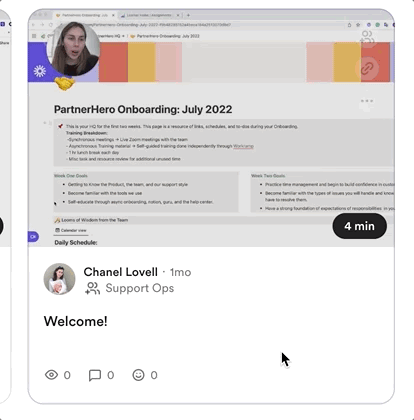
Task: Click the Welcome! video title
Action: click(x=76, y=321)
